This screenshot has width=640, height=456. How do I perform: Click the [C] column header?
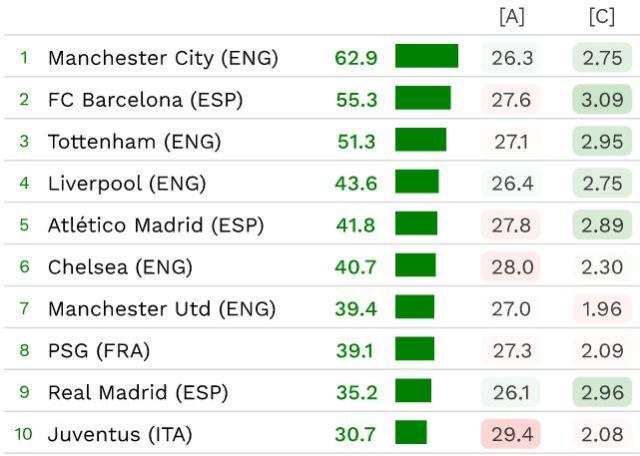click(x=602, y=17)
